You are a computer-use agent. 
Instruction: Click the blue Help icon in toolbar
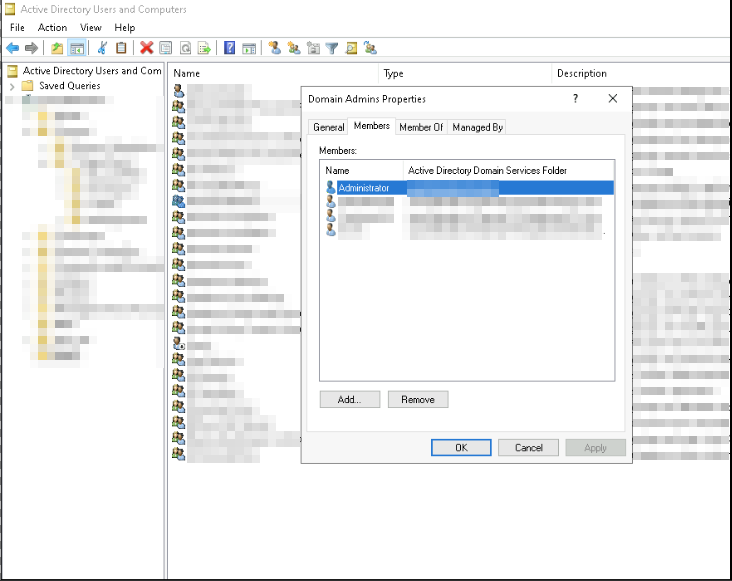tap(230, 48)
